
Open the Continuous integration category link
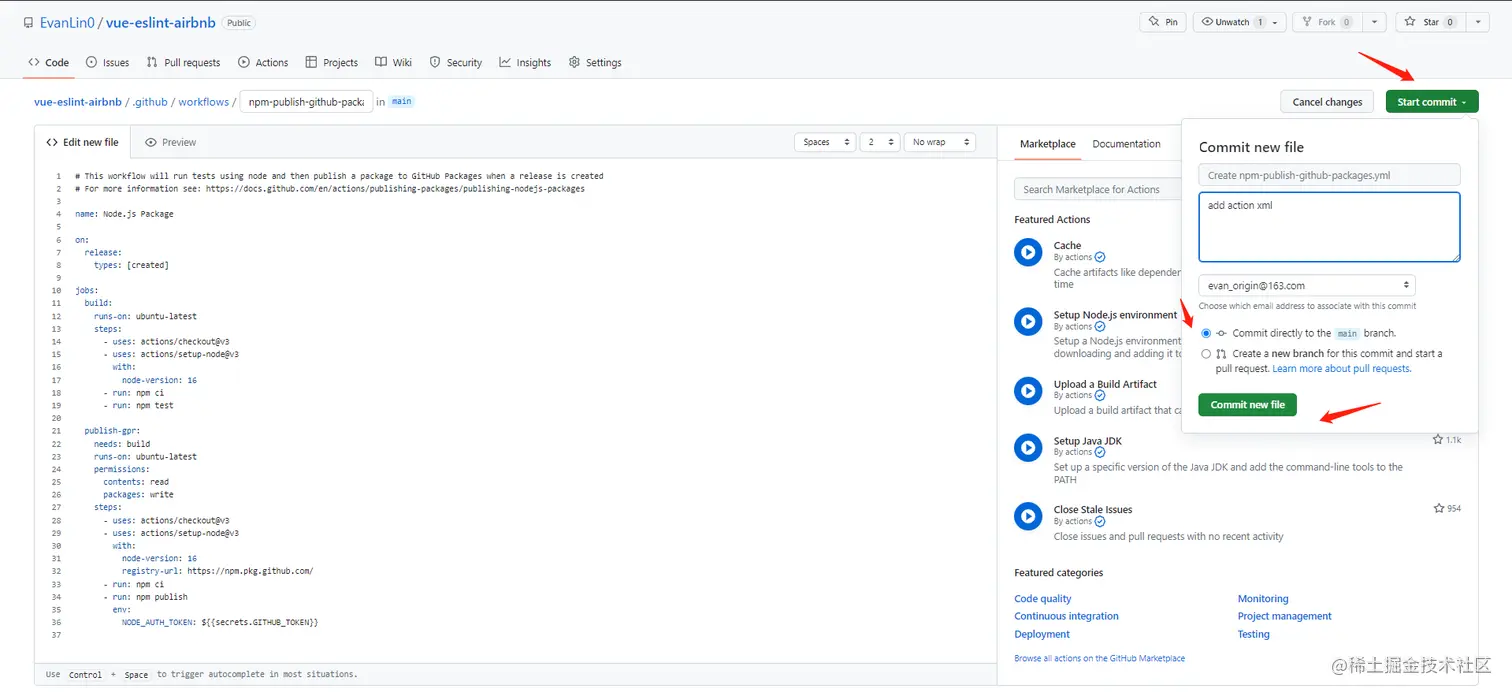[1066, 616]
